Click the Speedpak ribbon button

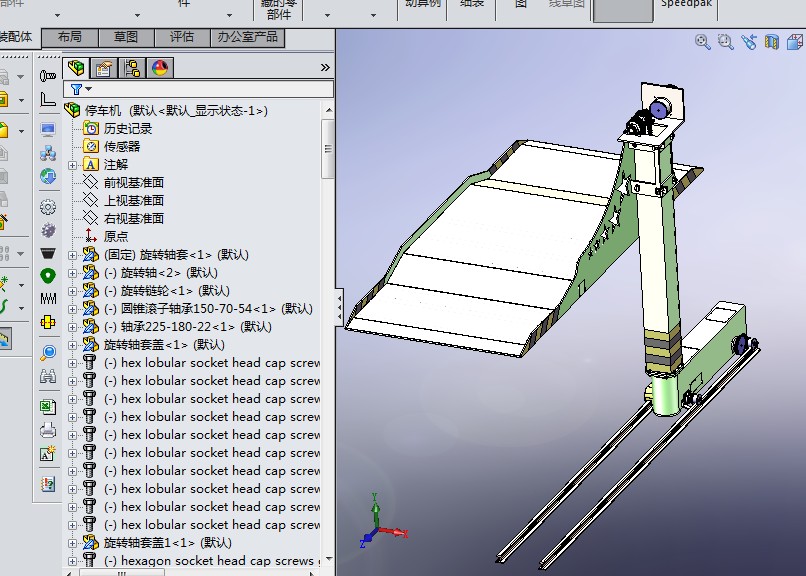pos(686,6)
